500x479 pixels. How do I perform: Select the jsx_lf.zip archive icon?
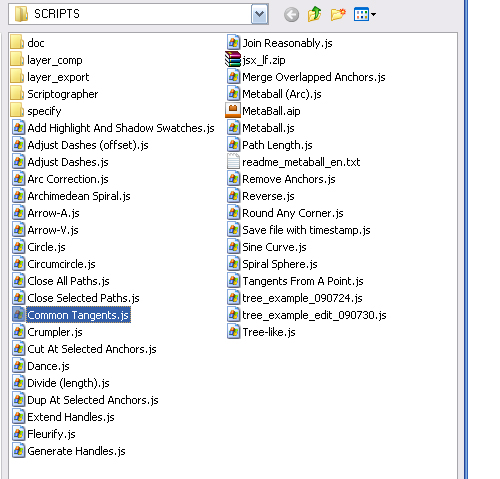(x=233, y=60)
